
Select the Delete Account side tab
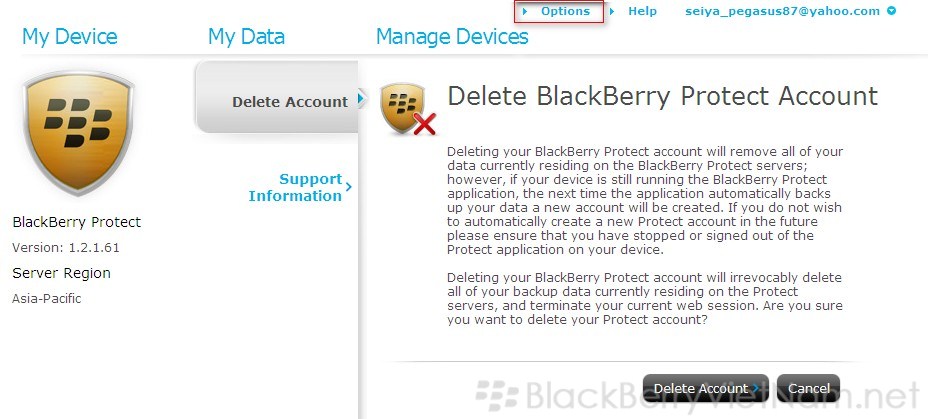(x=289, y=101)
